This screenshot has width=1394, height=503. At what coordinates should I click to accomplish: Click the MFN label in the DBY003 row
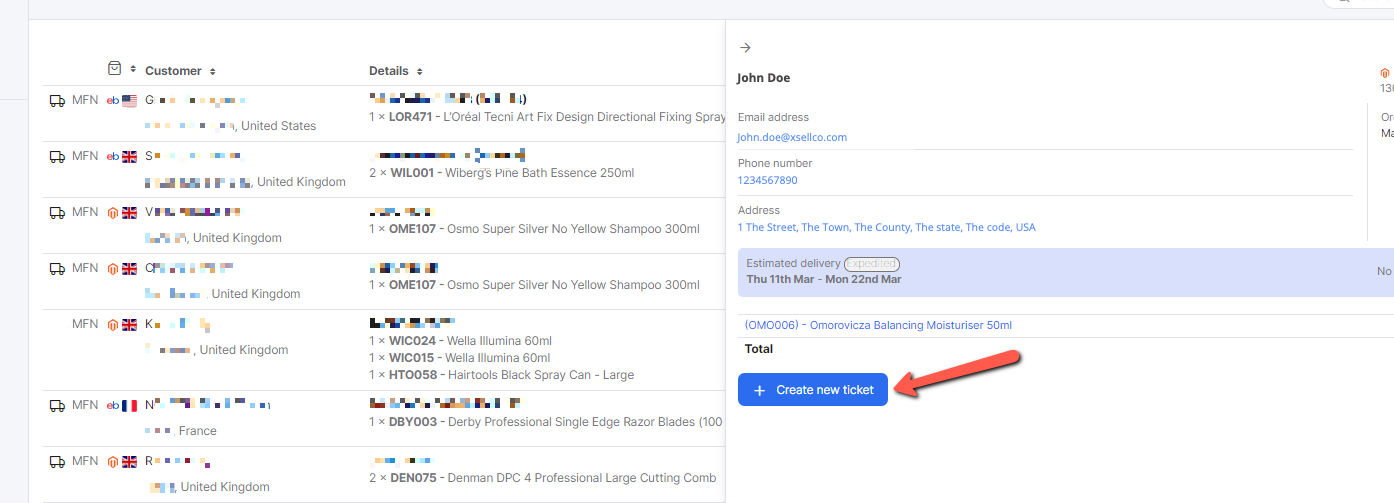click(85, 405)
